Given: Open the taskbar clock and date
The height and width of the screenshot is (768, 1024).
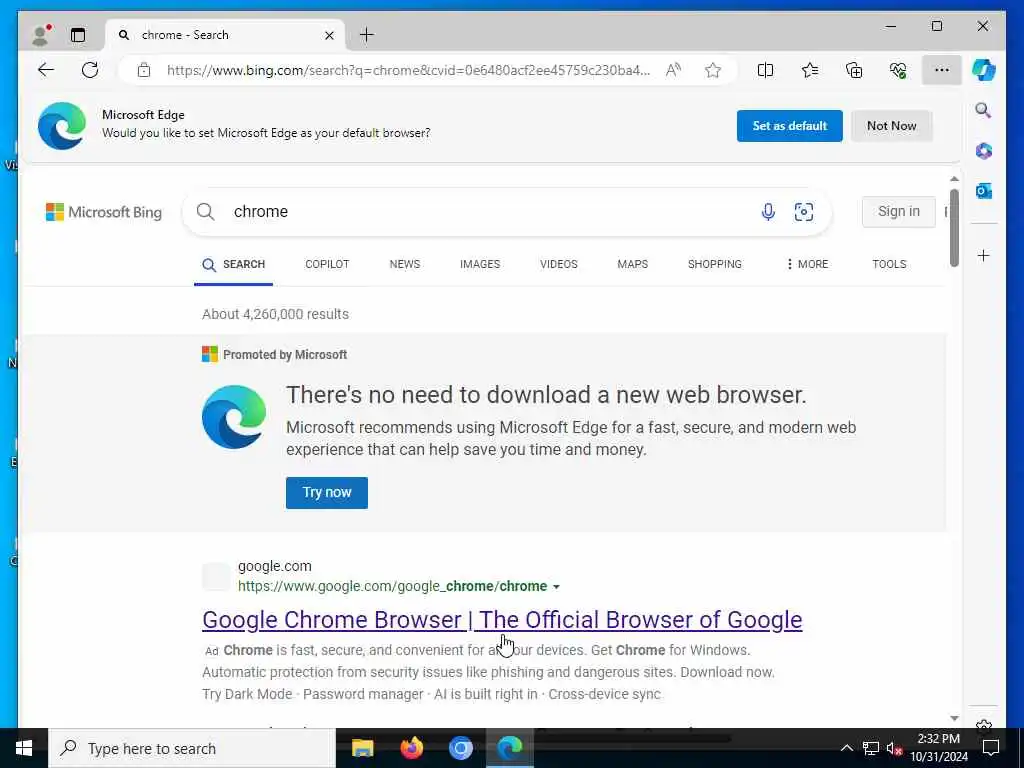Looking at the screenshot, I should [939, 748].
